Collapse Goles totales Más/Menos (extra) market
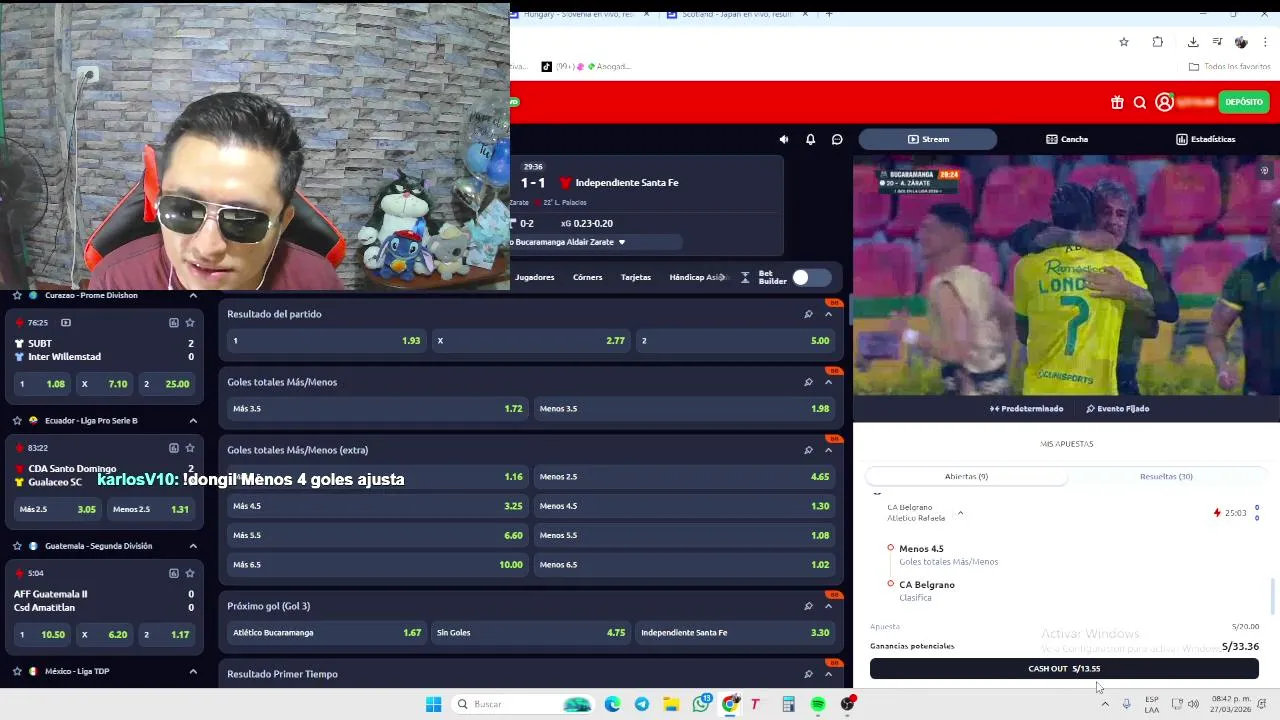The image size is (1280, 720). (x=828, y=450)
